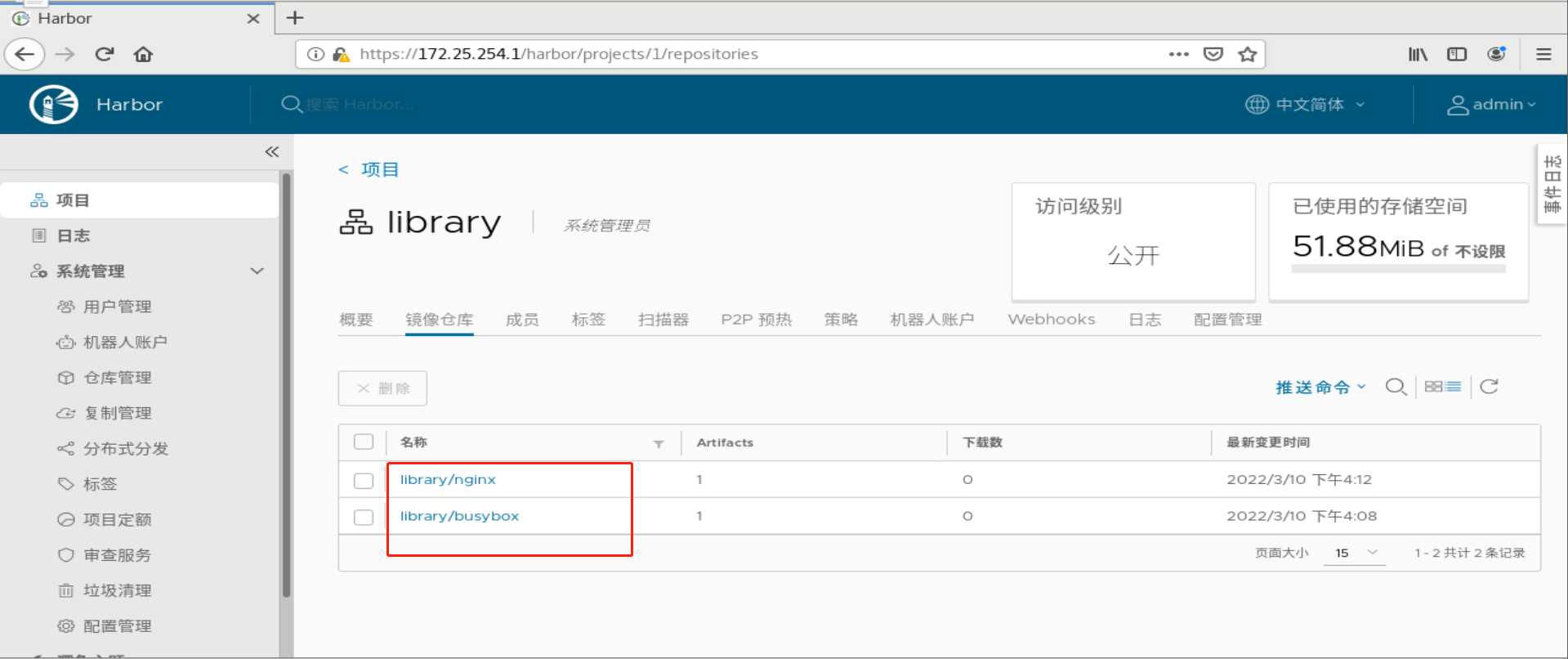1568x659 pixels.
Task: Select all repositories with header checkbox
Action: tap(364, 442)
